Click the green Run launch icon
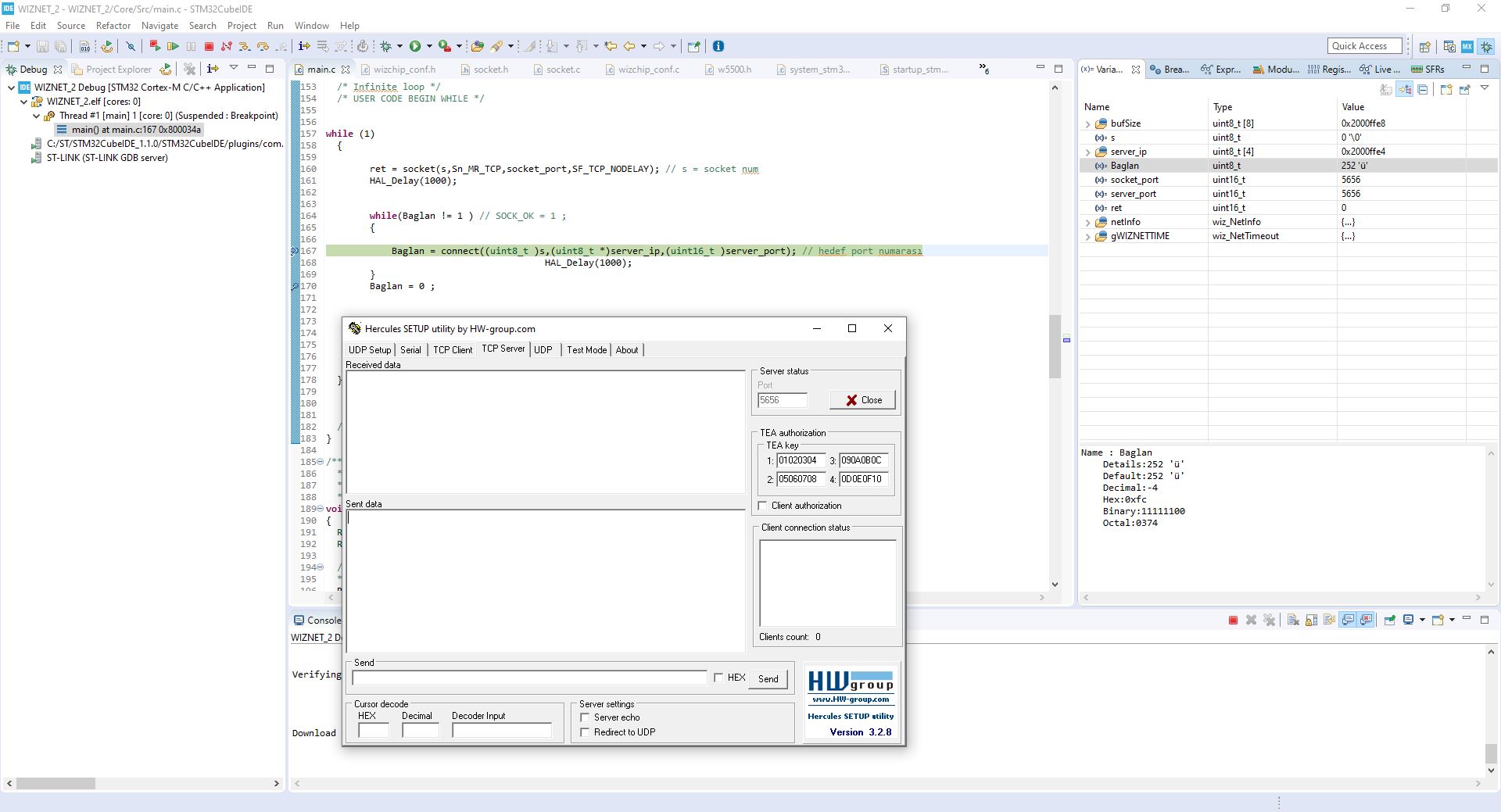The width and height of the screenshot is (1501, 812). (415, 46)
